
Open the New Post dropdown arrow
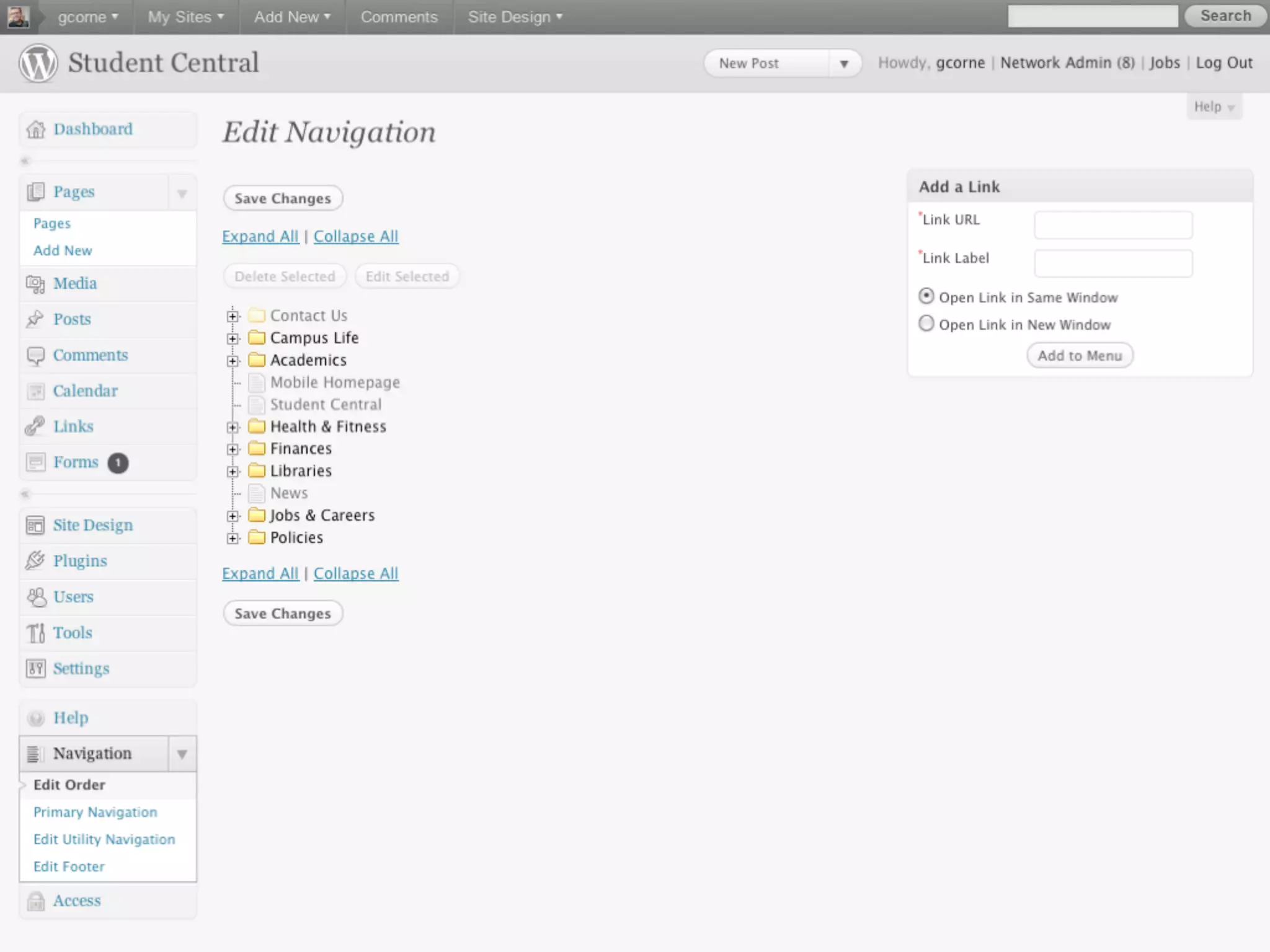[x=843, y=63]
